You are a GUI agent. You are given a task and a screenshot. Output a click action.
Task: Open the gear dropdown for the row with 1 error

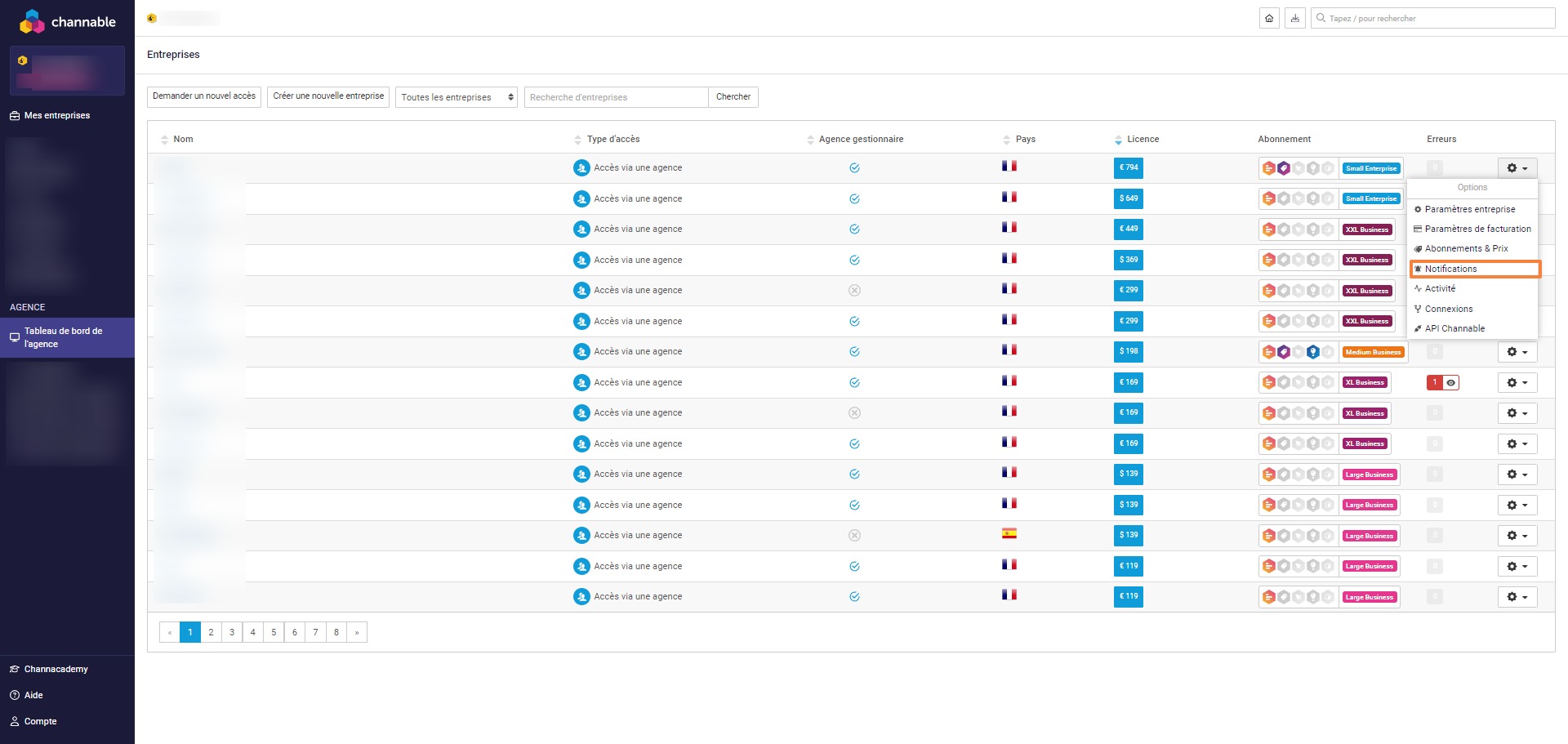(x=1517, y=382)
